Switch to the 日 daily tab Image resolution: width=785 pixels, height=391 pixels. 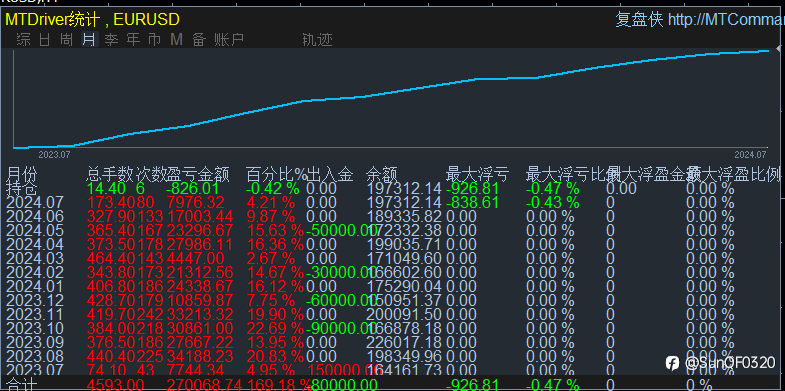tap(45, 39)
